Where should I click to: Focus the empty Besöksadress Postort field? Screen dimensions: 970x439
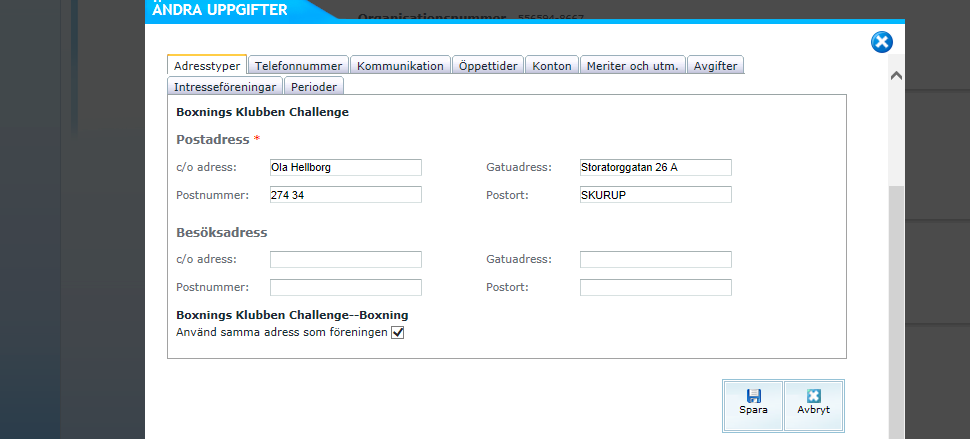click(x=656, y=287)
